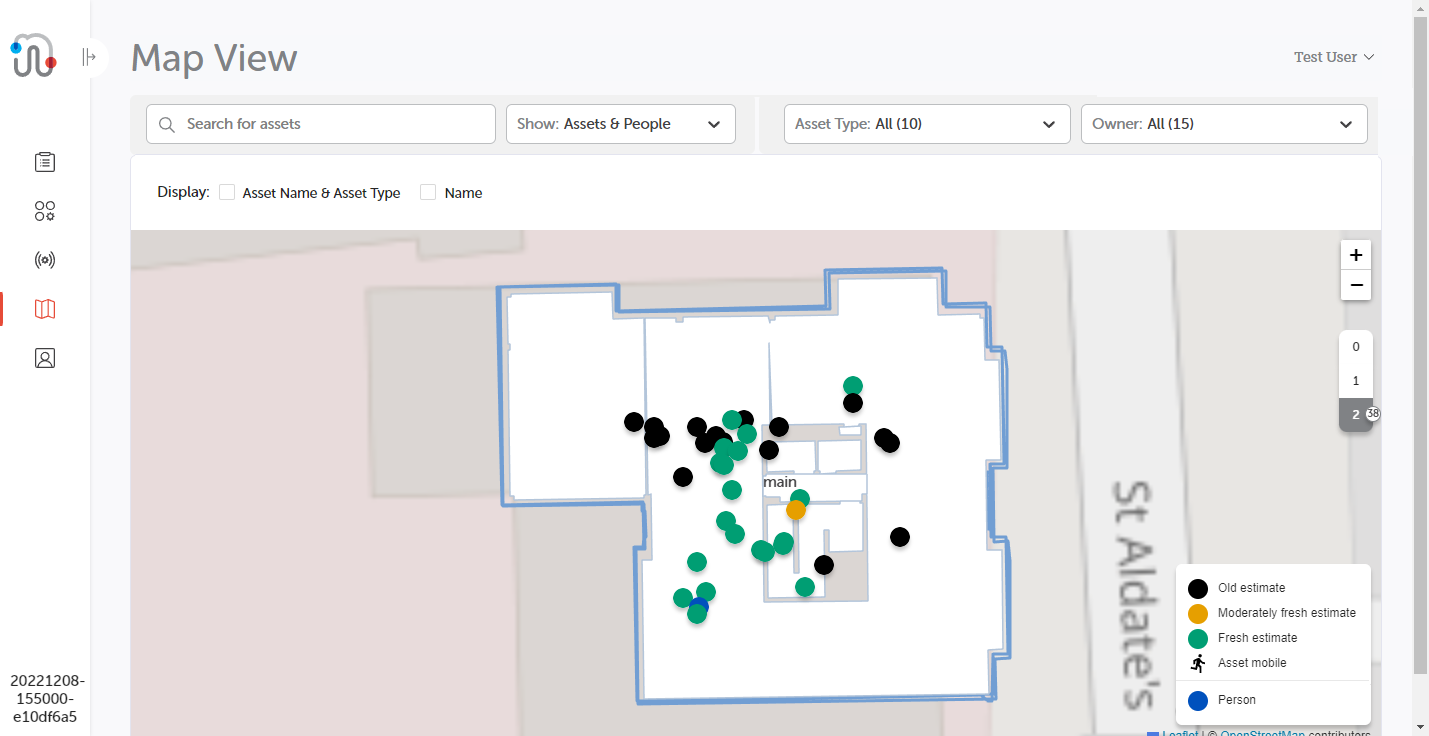Zoom in the map with plus button
Screen dimensions: 1429x736
pyautogui.click(x=1355, y=255)
